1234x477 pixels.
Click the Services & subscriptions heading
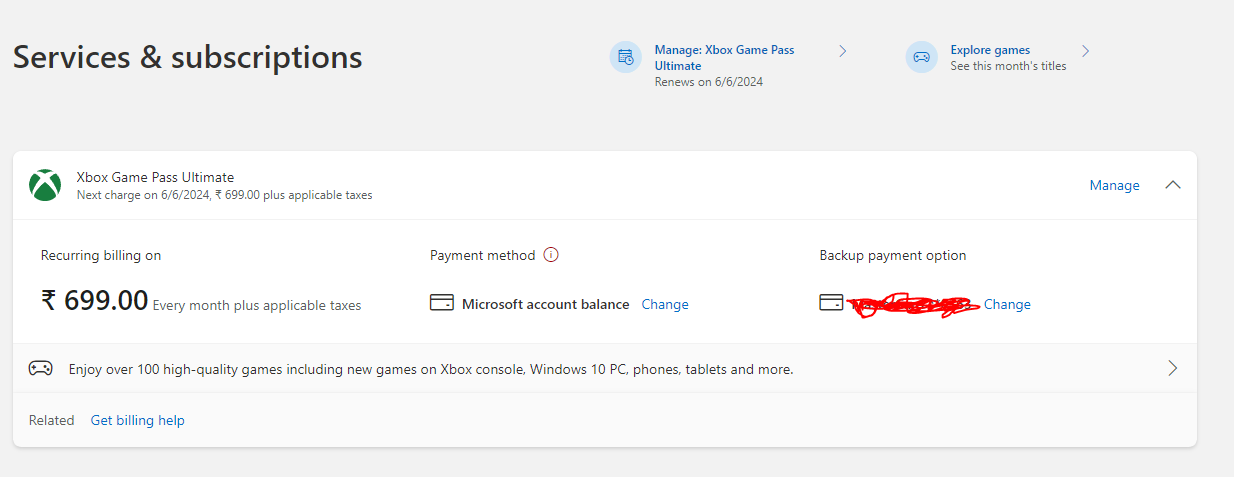coord(188,57)
